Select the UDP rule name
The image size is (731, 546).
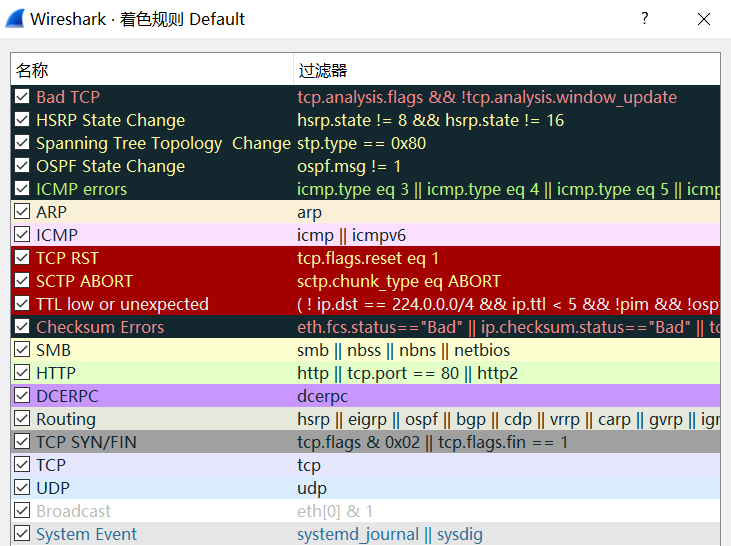(53, 488)
